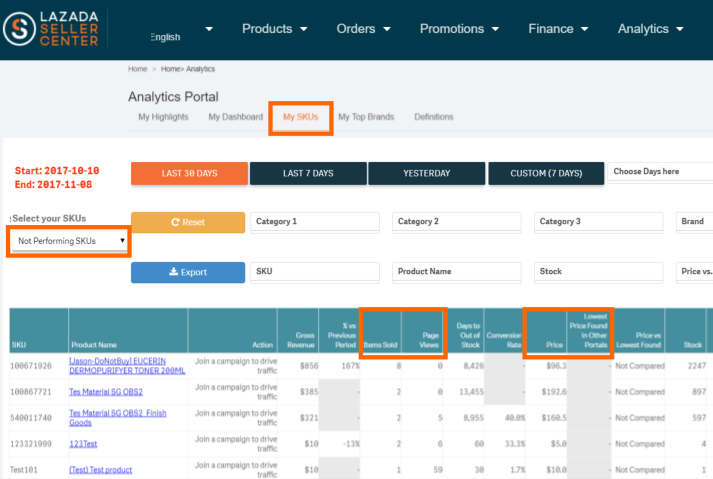Open the Analytics menu
The width and height of the screenshot is (713, 479).
tap(650, 29)
